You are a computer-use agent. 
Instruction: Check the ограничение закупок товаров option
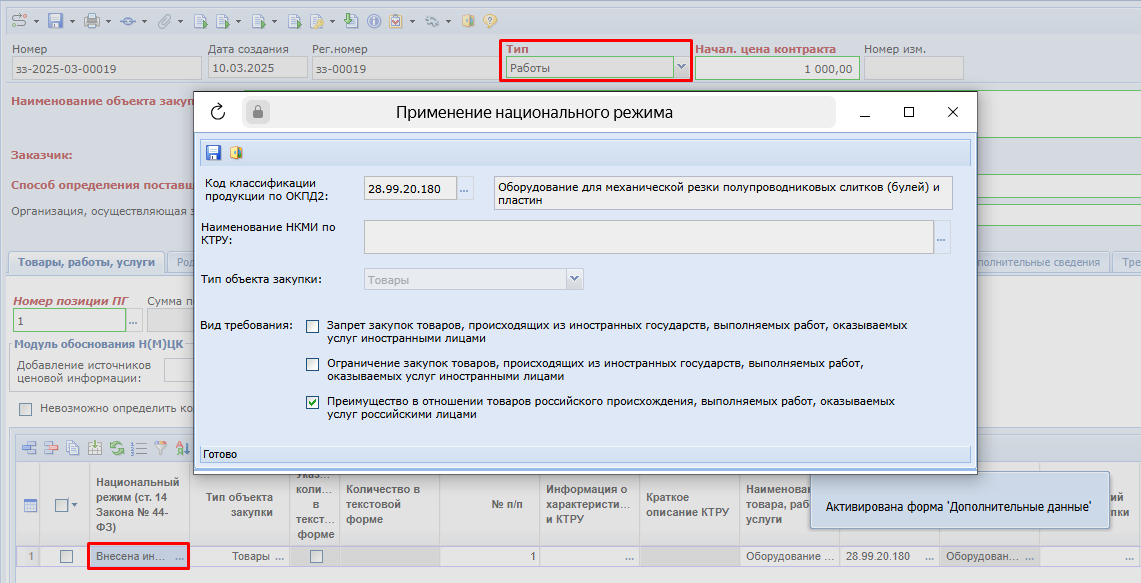tap(312, 364)
